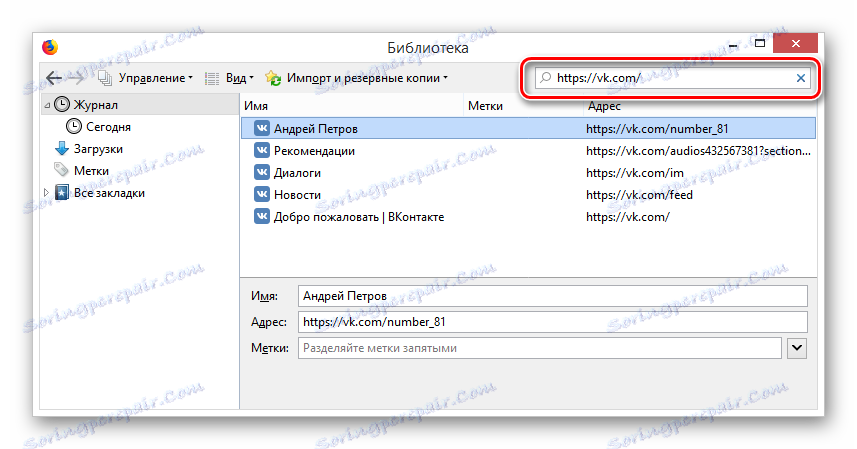Click VK icon next to Диалоги

click(262, 172)
